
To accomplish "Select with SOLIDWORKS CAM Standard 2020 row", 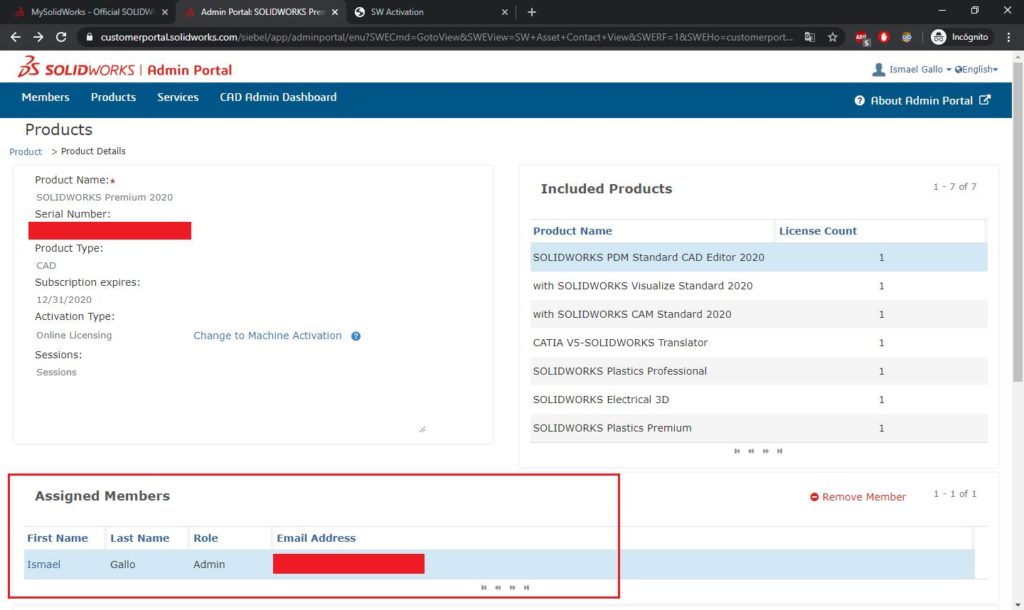I will pos(758,314).
